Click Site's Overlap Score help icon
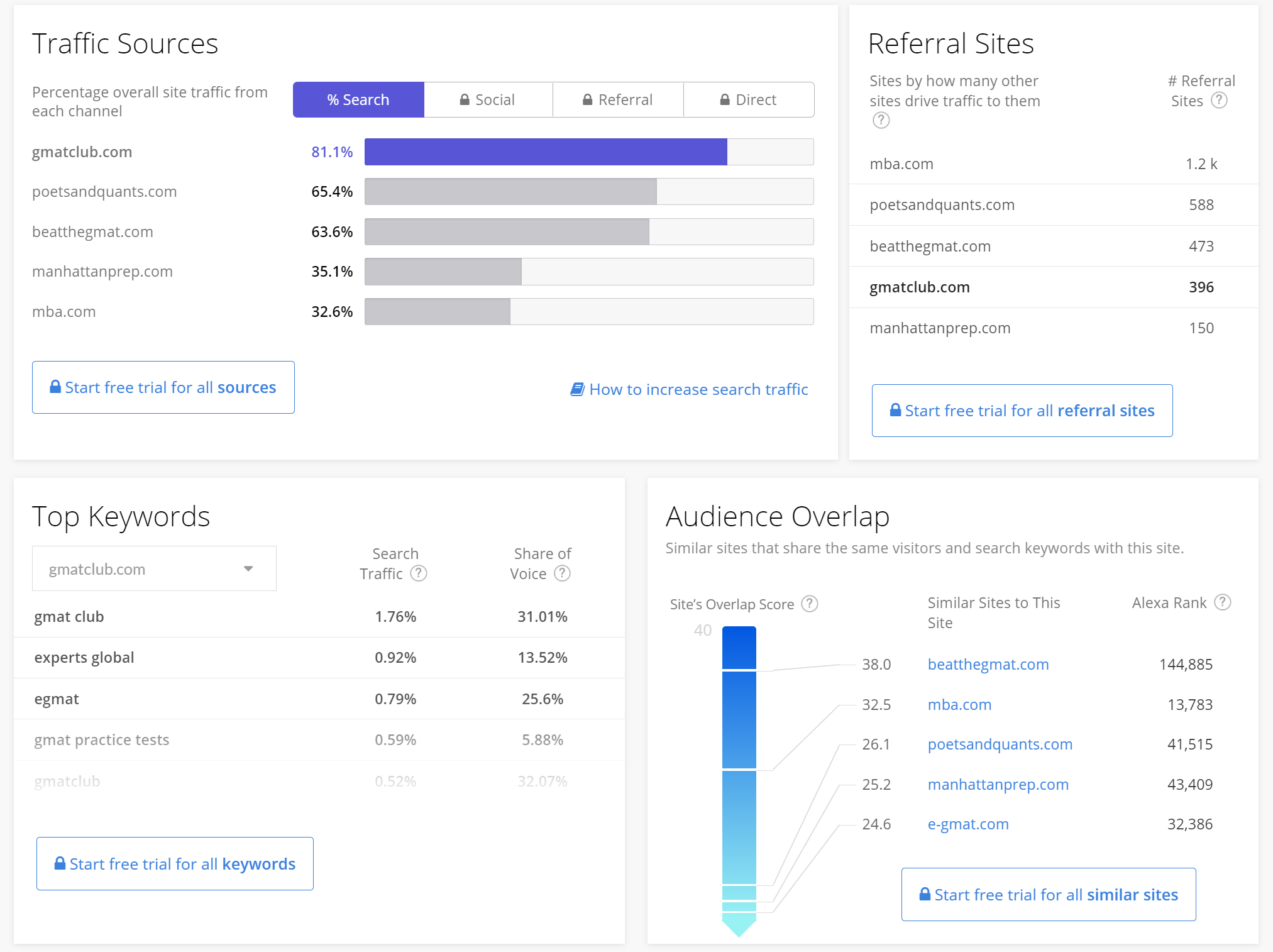 [810, 604]
